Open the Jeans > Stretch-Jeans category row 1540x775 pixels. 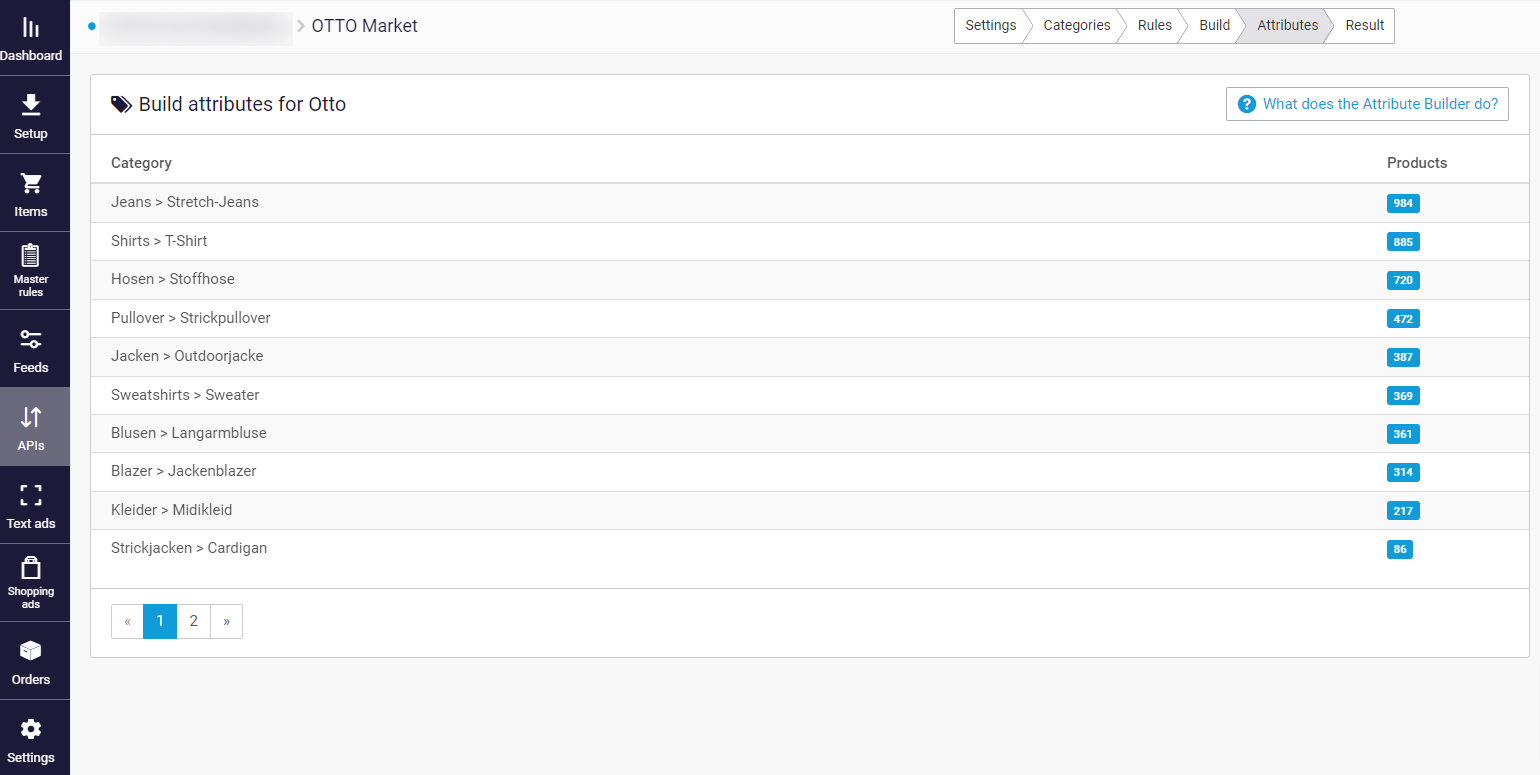pos(185,202)
